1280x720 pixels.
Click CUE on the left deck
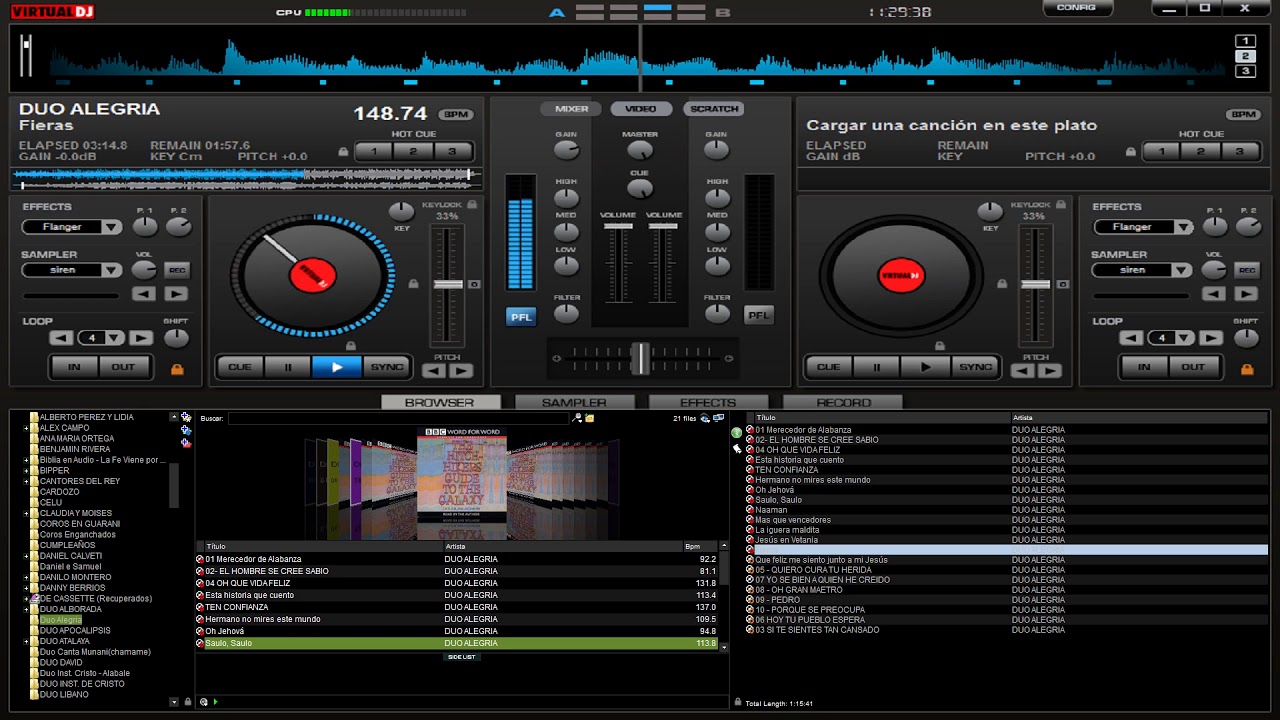[240, 367]
